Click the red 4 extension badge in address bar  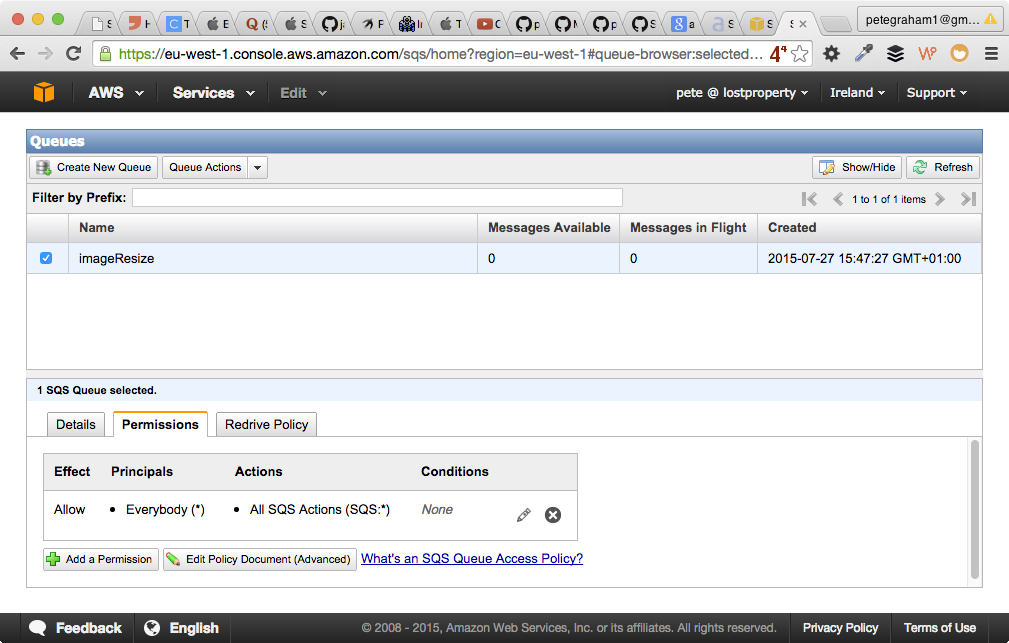point(777,53)
